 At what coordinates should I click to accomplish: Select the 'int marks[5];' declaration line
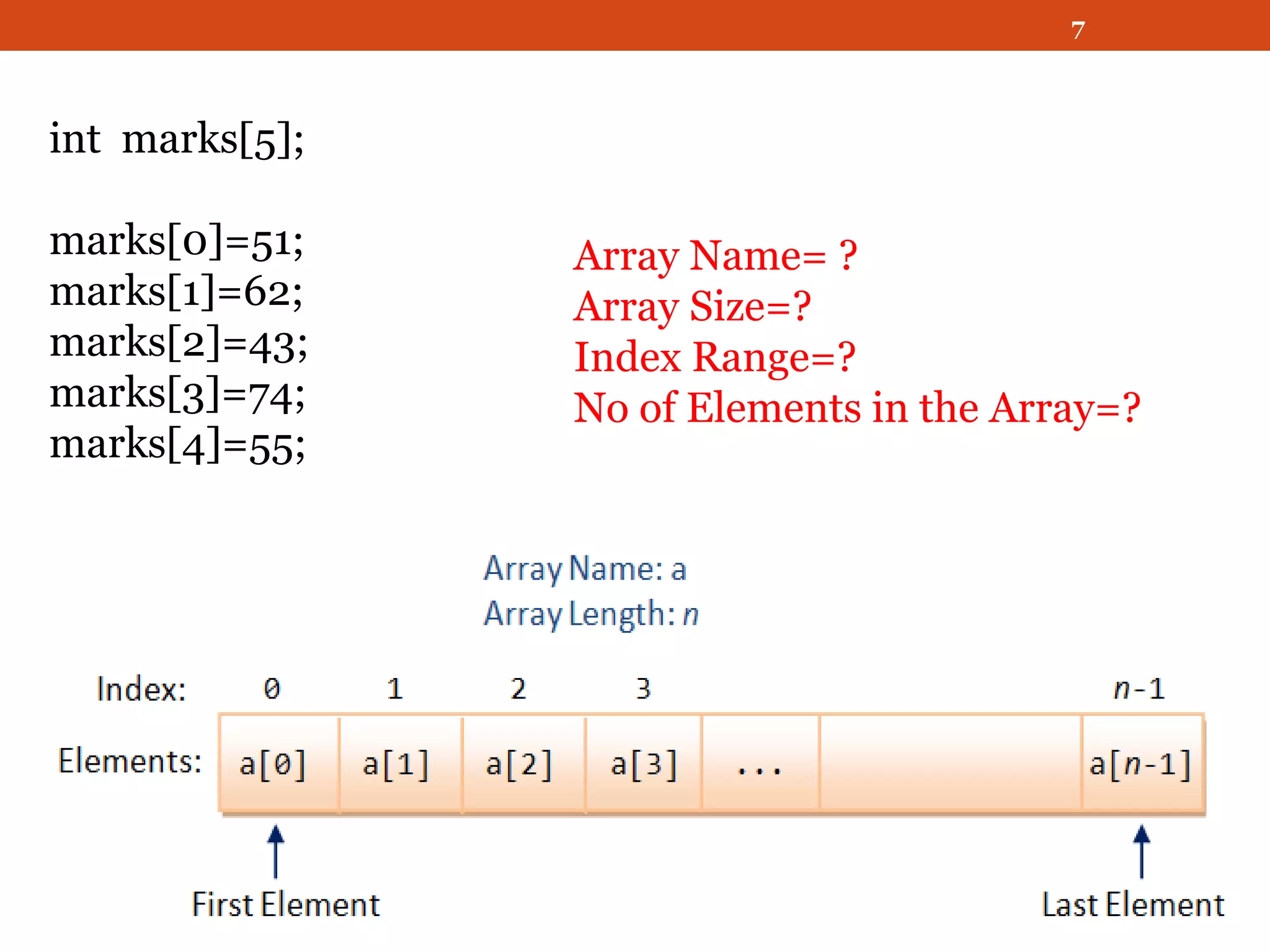tap(177, 139)
